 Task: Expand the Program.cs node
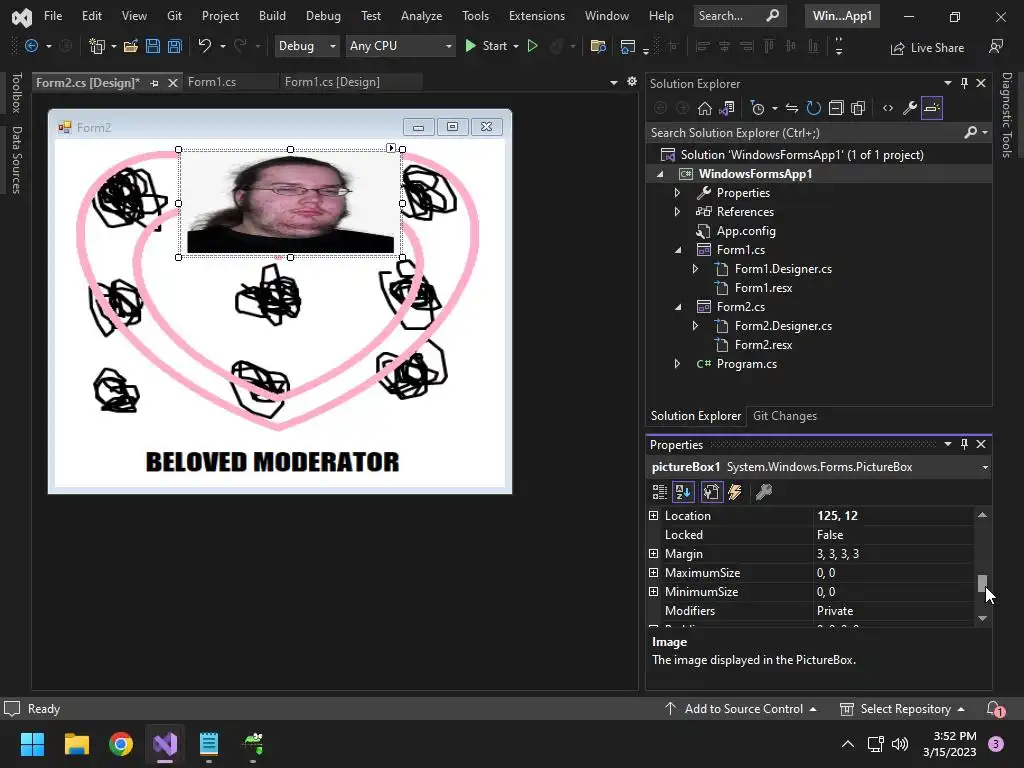pos(677,364)
